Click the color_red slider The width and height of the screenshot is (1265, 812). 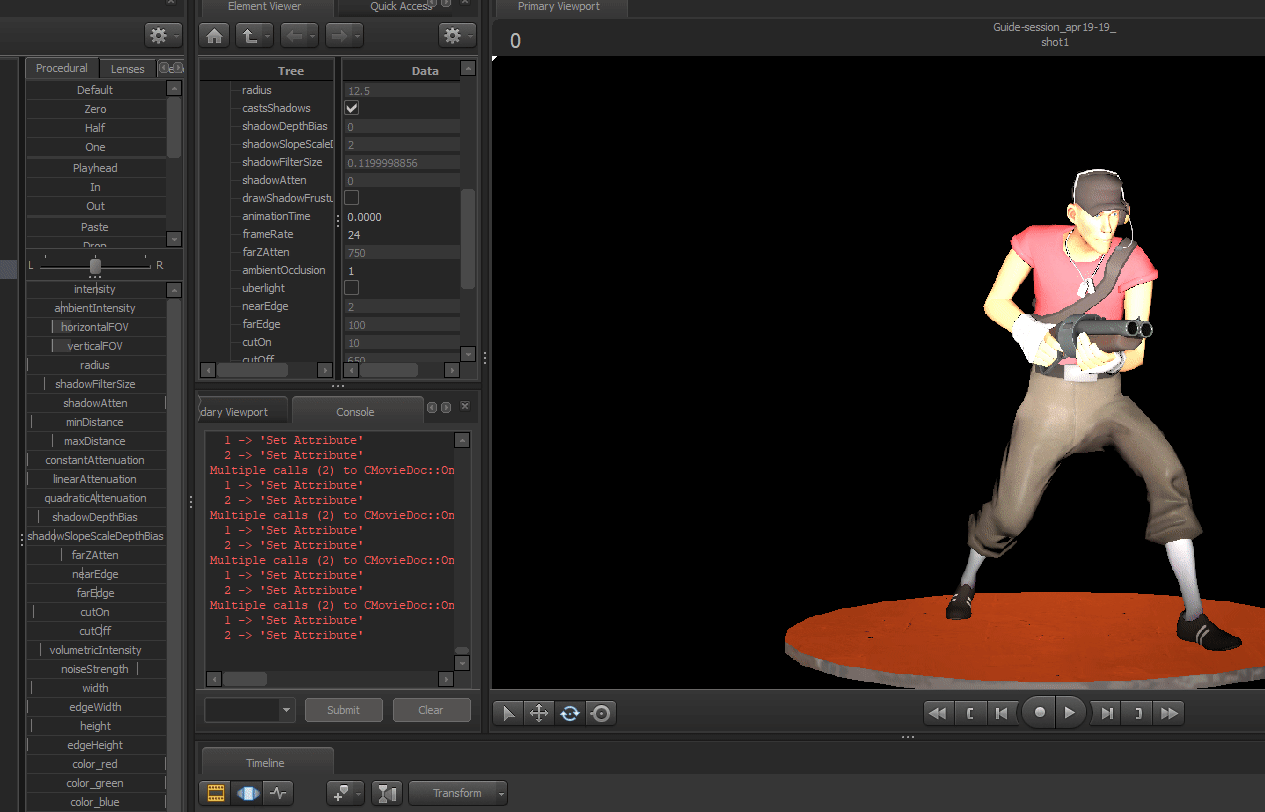tap(95, 764)
